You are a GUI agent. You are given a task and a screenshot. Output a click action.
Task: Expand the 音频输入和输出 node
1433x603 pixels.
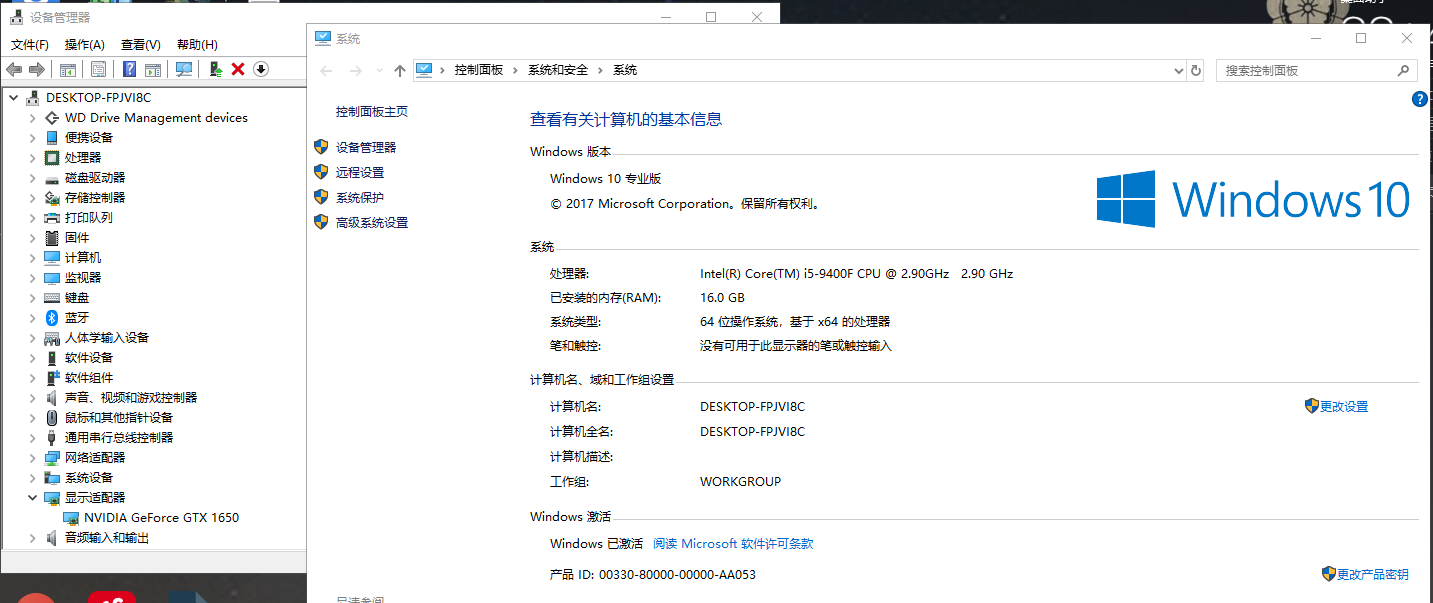pyautogui.click(x=33, y=537)
